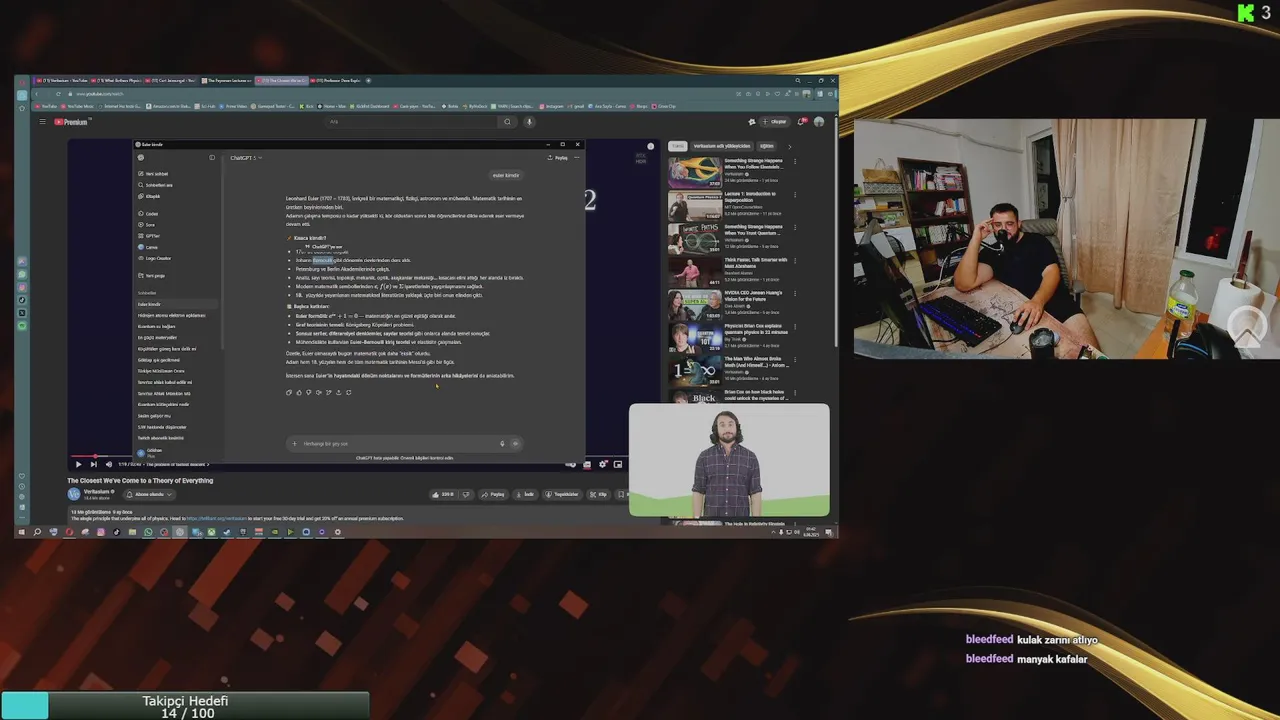Open YouTube hamburger guide menu
This screenshot has width=1280, height=720.
[x=42, y=122]
